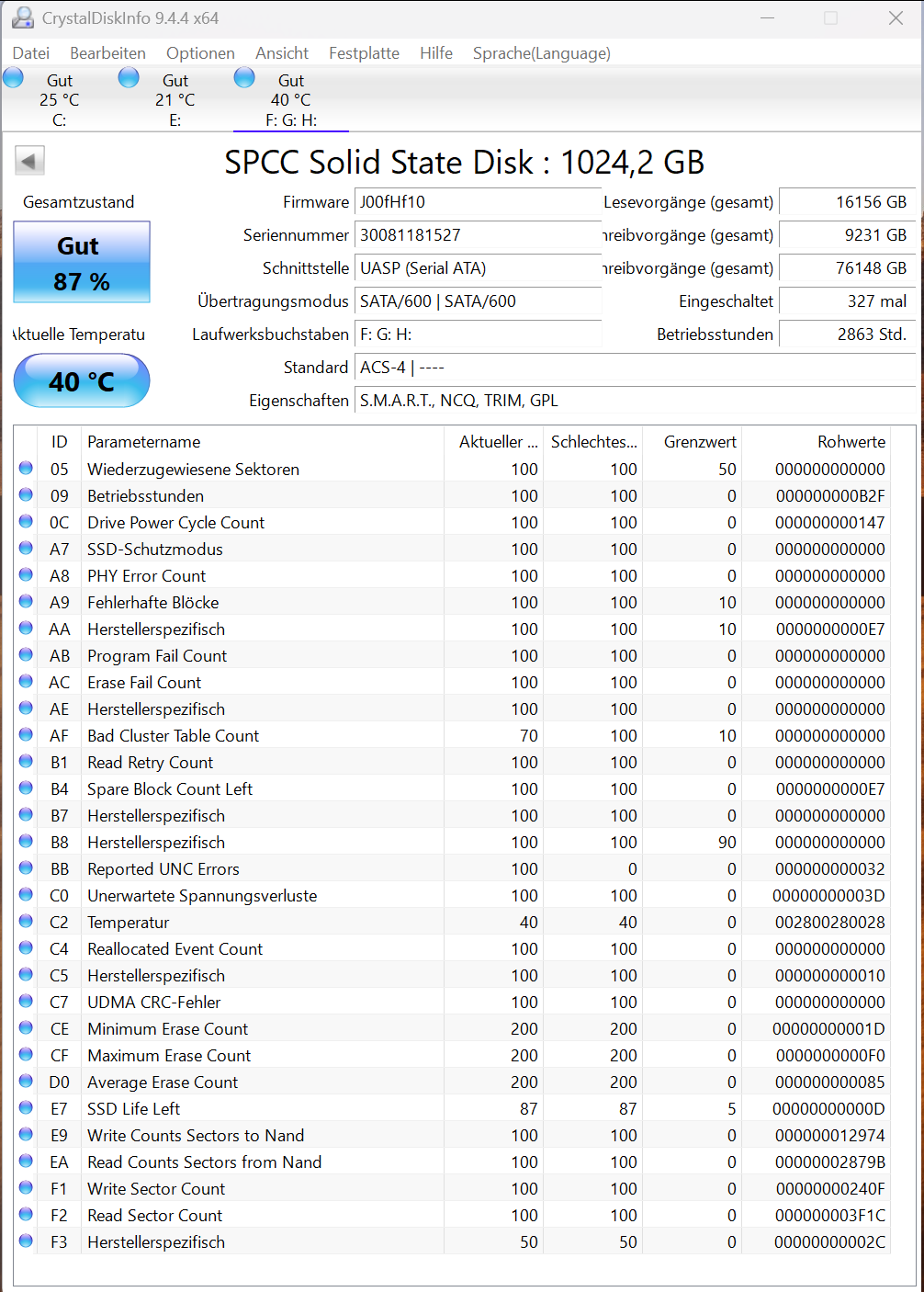The height and width of the screenshot is (1292, 924).
Task: Click the Schnittstelle field UASP (Serial ATA)
Action: (479, 268)
